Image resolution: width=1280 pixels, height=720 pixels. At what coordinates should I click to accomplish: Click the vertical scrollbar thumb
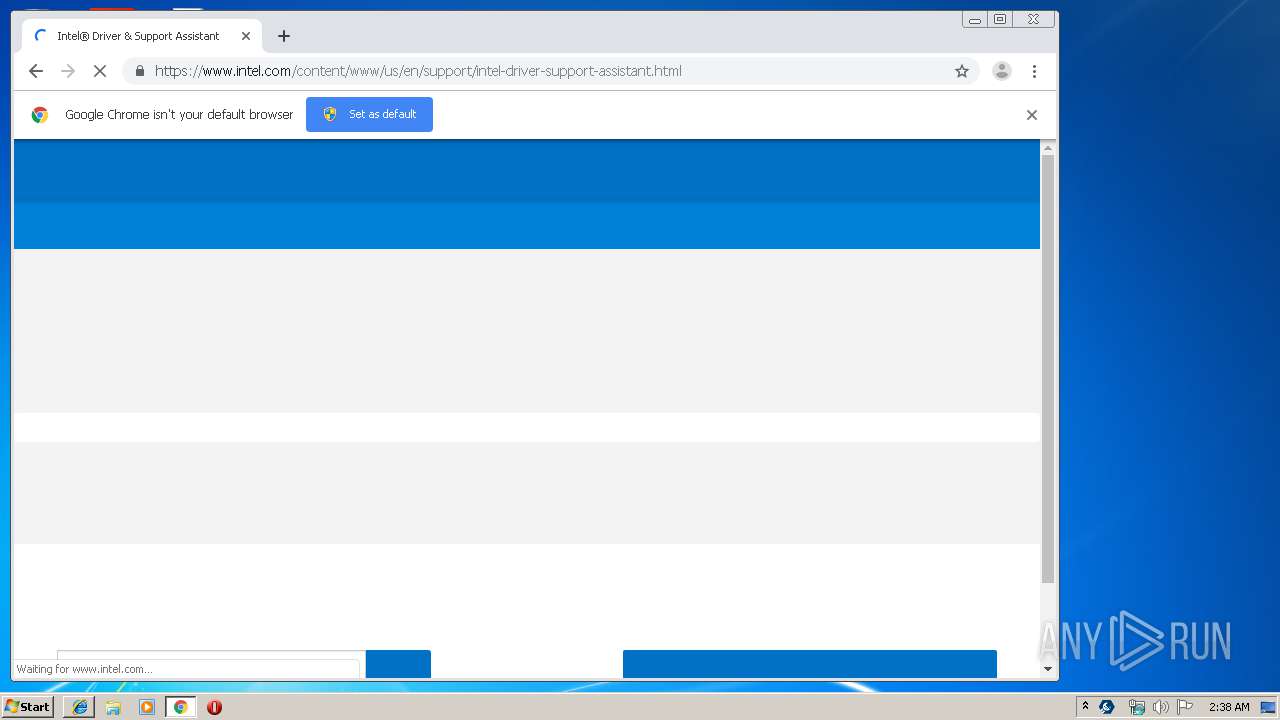coord(1048,369)
